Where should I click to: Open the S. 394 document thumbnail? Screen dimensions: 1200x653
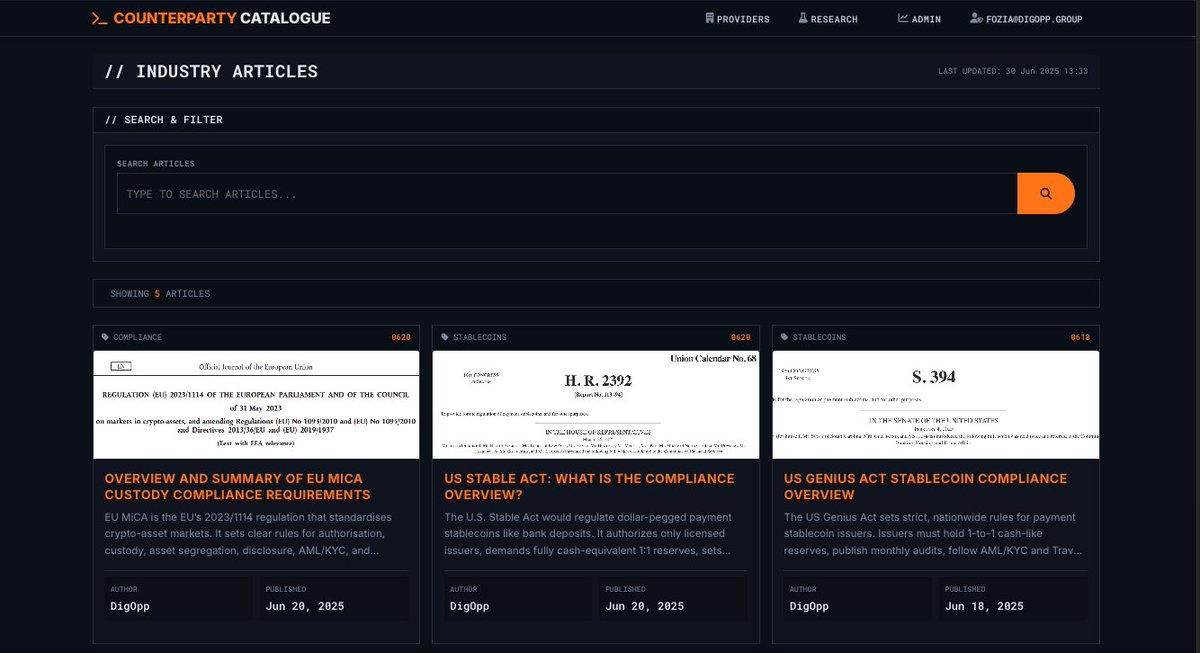(x=936, y=405)
